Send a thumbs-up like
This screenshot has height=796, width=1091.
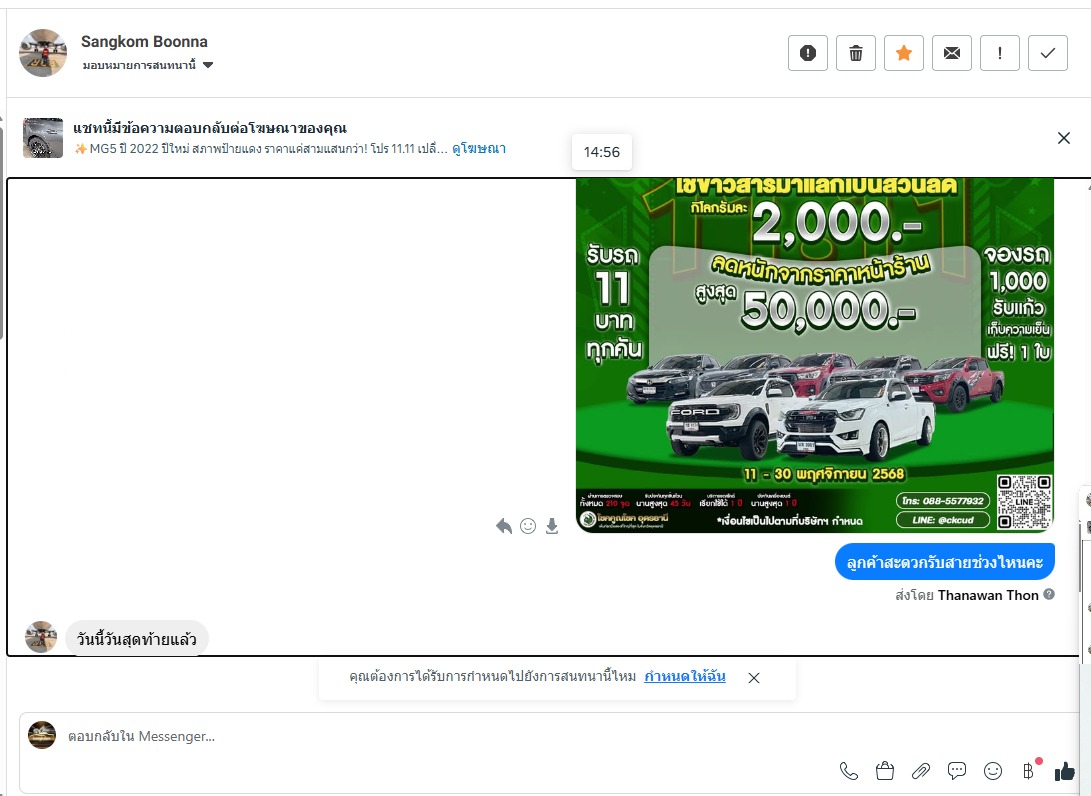pos(1065,771)
